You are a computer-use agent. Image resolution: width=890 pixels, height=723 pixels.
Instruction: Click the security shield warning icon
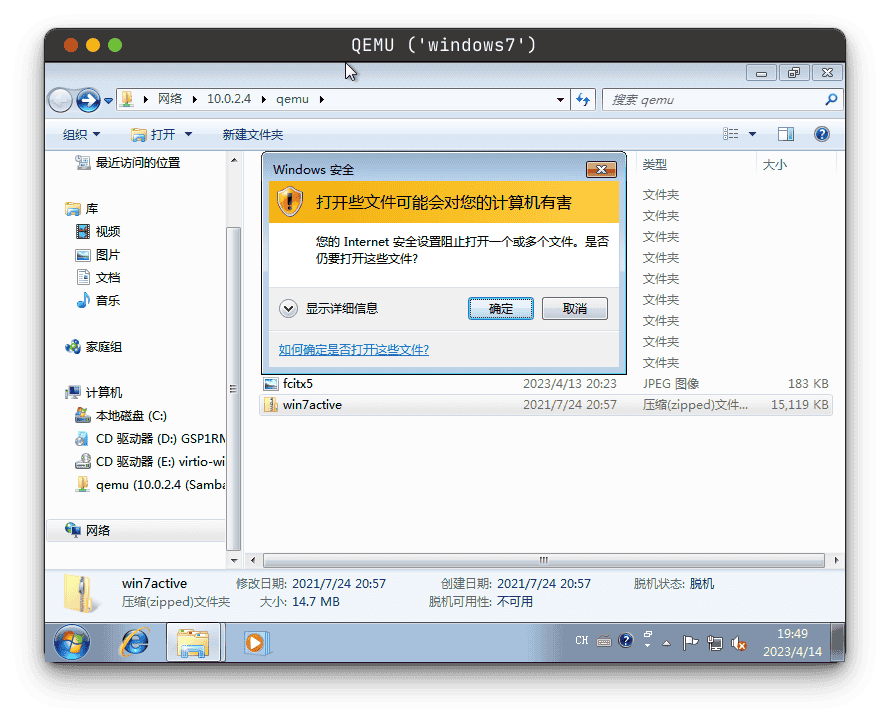click(289, 202)
